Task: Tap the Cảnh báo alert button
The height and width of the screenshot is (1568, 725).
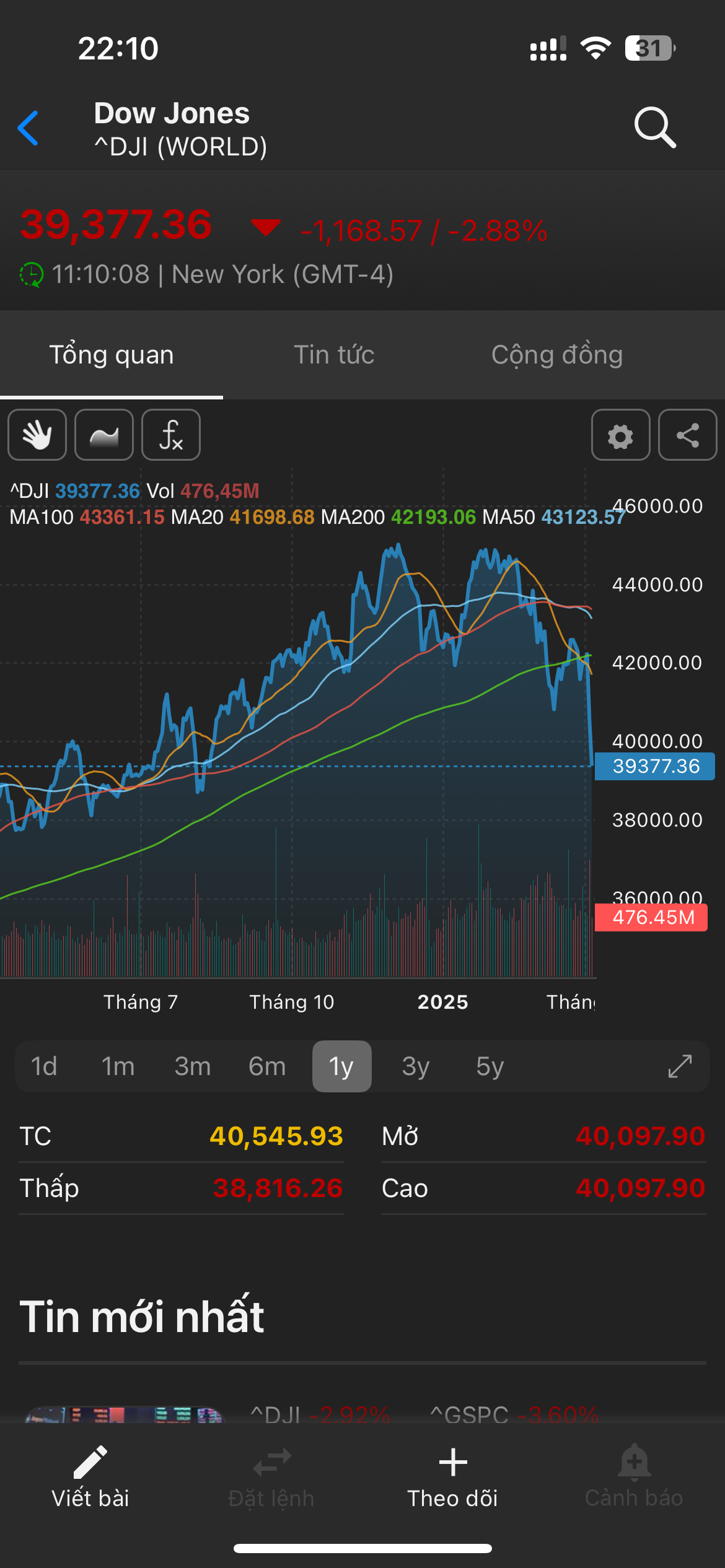Action: 634,1477
